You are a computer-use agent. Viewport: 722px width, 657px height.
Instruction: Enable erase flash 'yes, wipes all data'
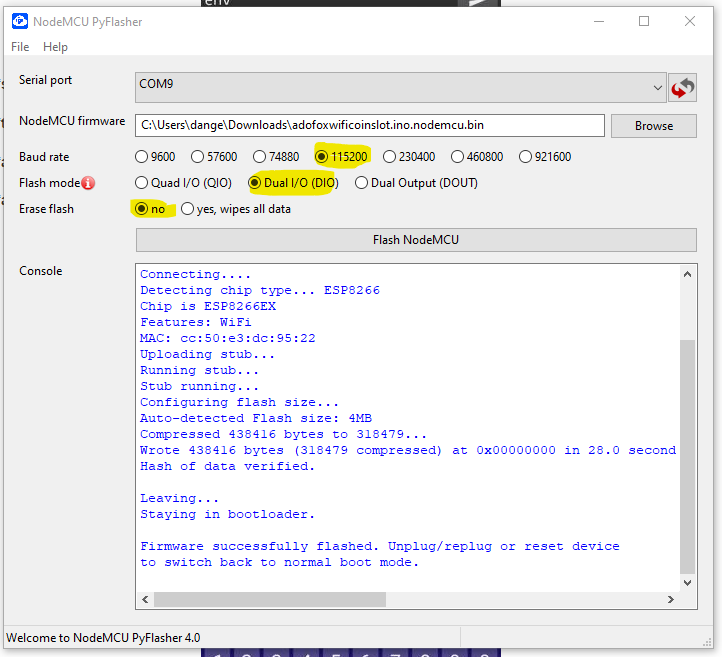coord(188,209)
